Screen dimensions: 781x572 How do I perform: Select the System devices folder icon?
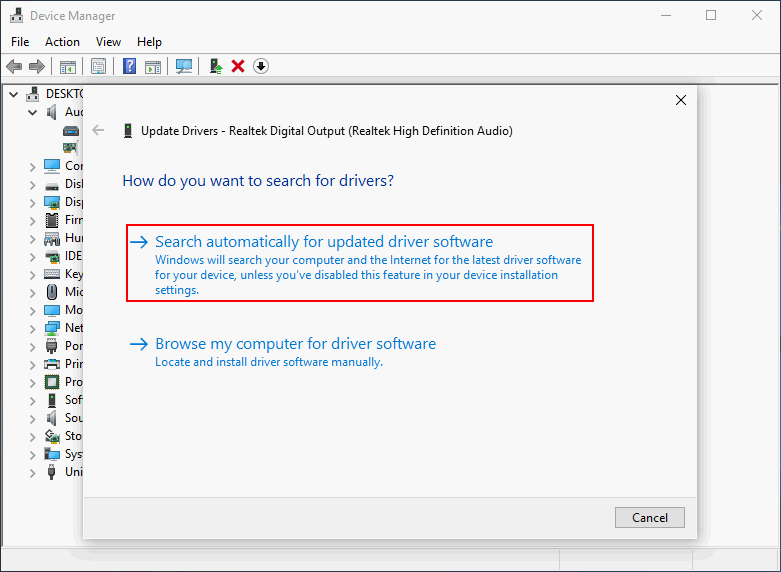point(52,454)
